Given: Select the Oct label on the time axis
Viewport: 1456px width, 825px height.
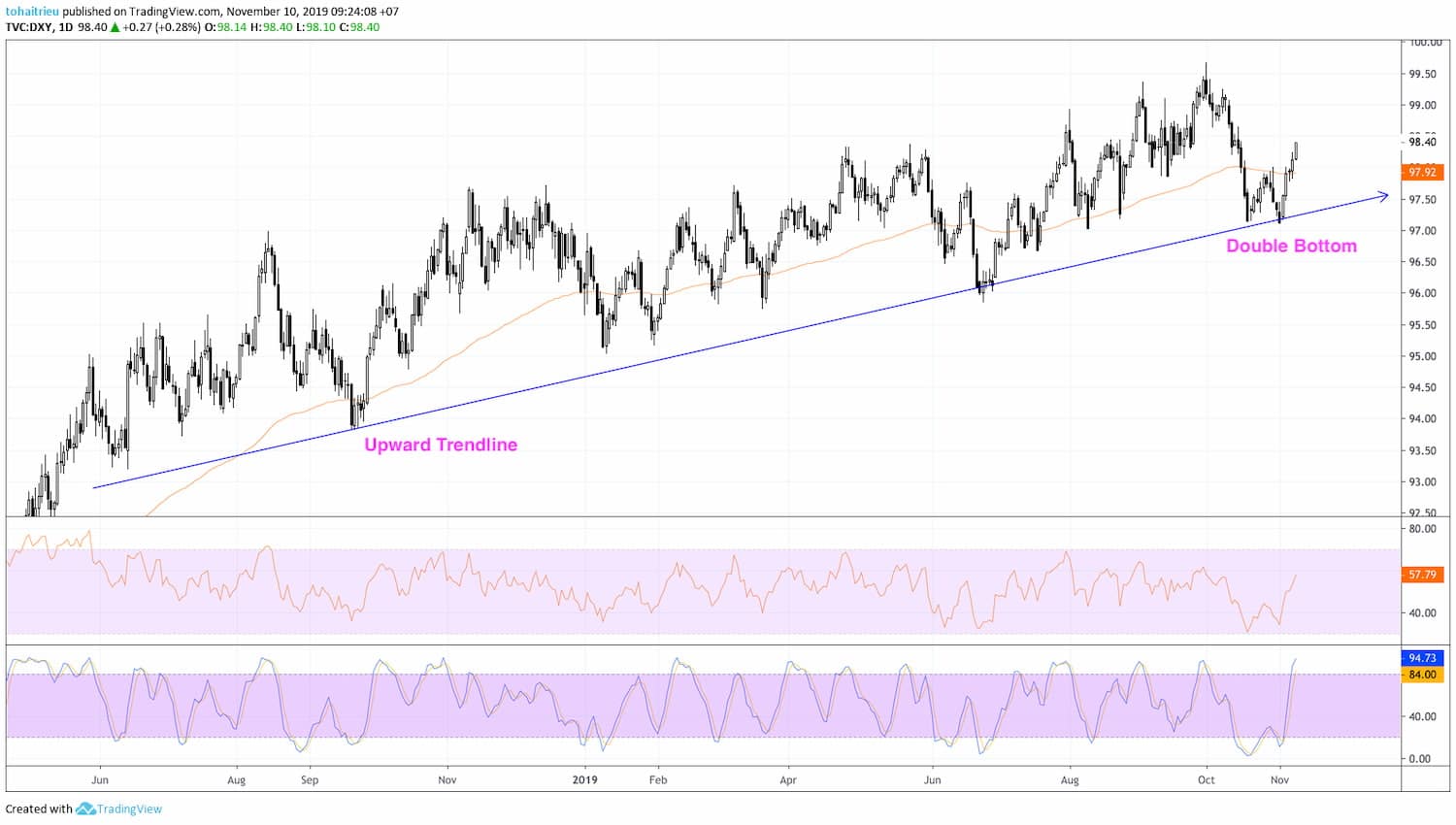Looking at the screenshot, I should pyautogui.click(x=1206, y=779).
